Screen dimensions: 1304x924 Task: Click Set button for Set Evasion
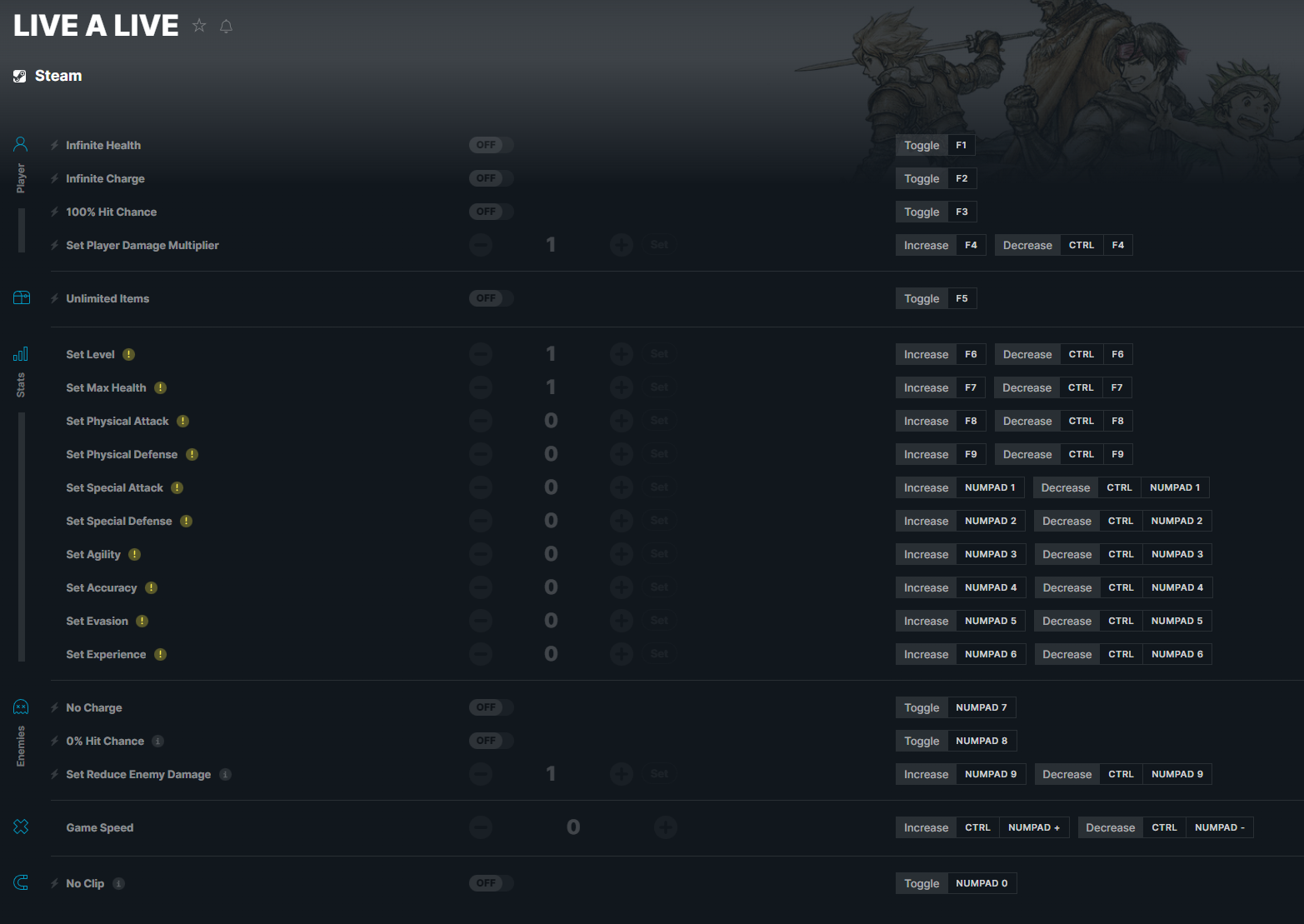659,621
